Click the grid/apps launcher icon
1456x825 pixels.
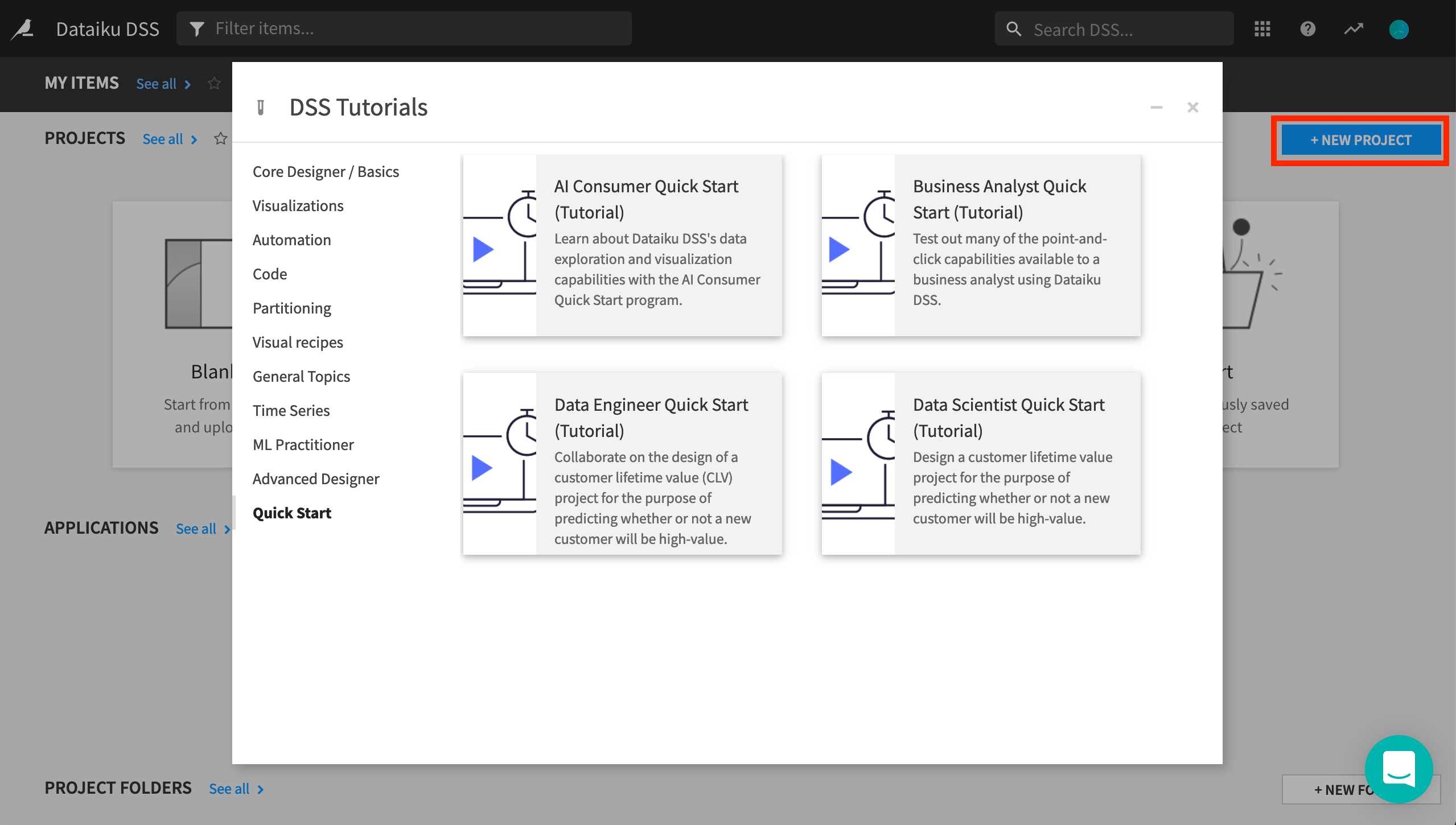click(x=1262, y=28)
